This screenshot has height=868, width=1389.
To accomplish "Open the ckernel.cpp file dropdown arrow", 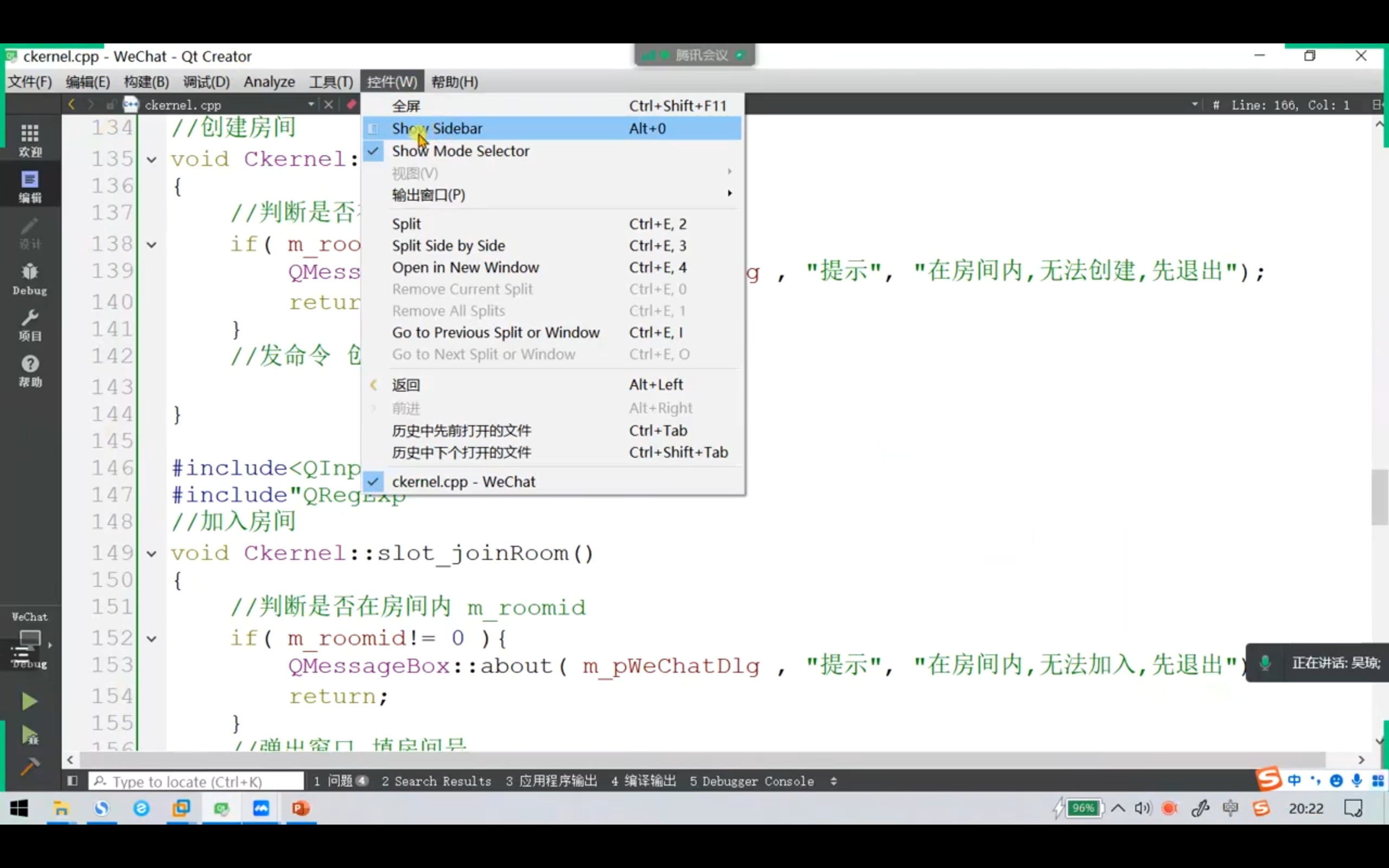I will [310, 105].
